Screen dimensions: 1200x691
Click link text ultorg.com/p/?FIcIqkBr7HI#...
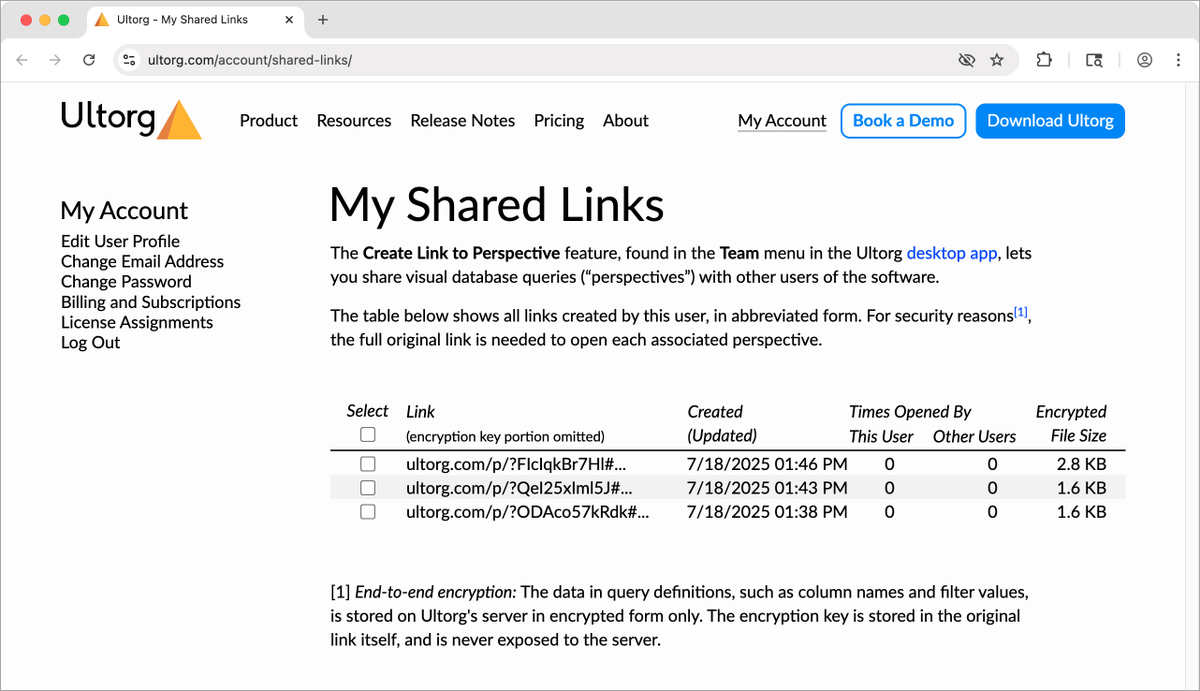click(516, 464)
